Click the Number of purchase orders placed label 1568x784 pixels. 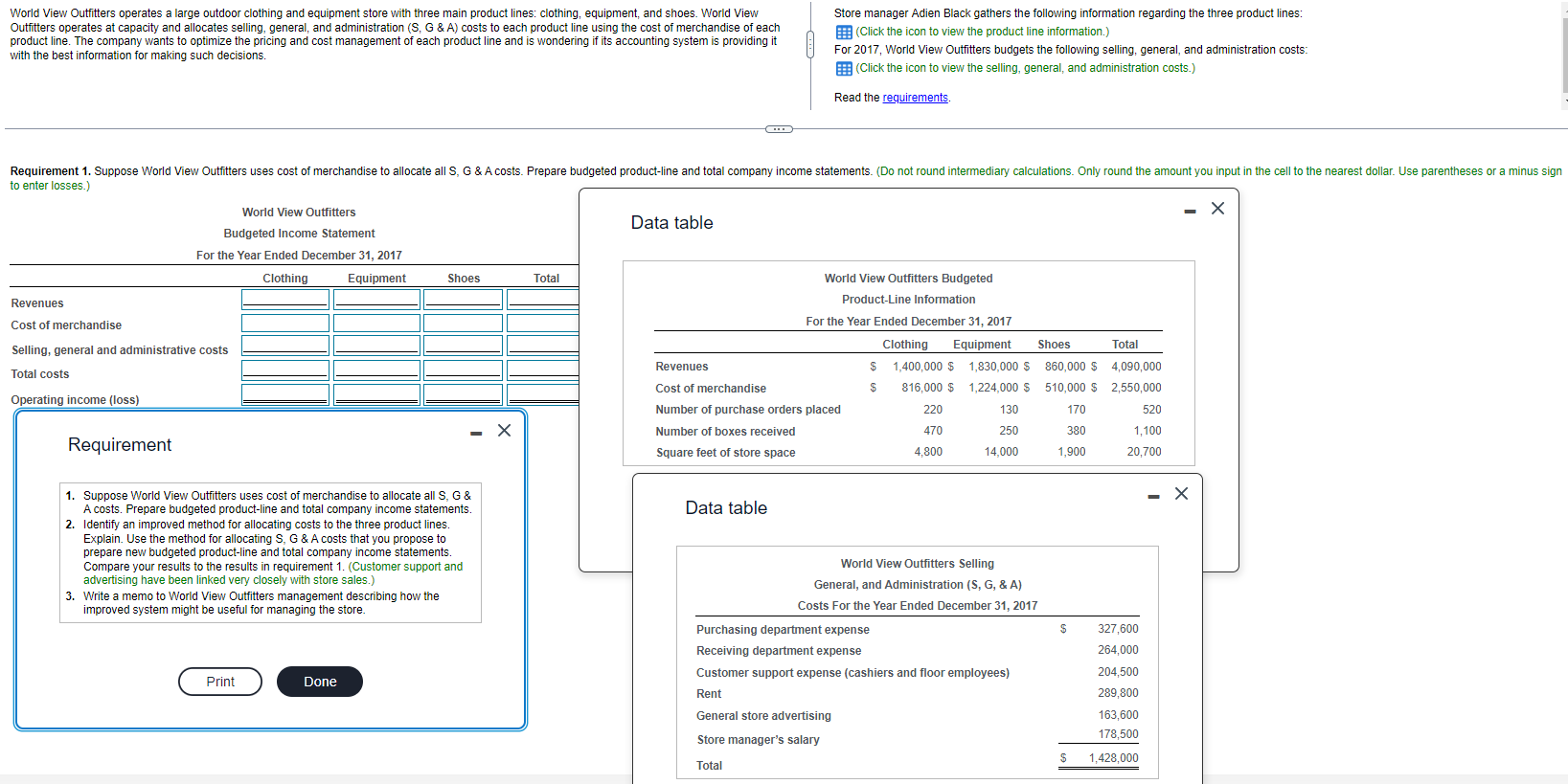(x=748, y=410)
